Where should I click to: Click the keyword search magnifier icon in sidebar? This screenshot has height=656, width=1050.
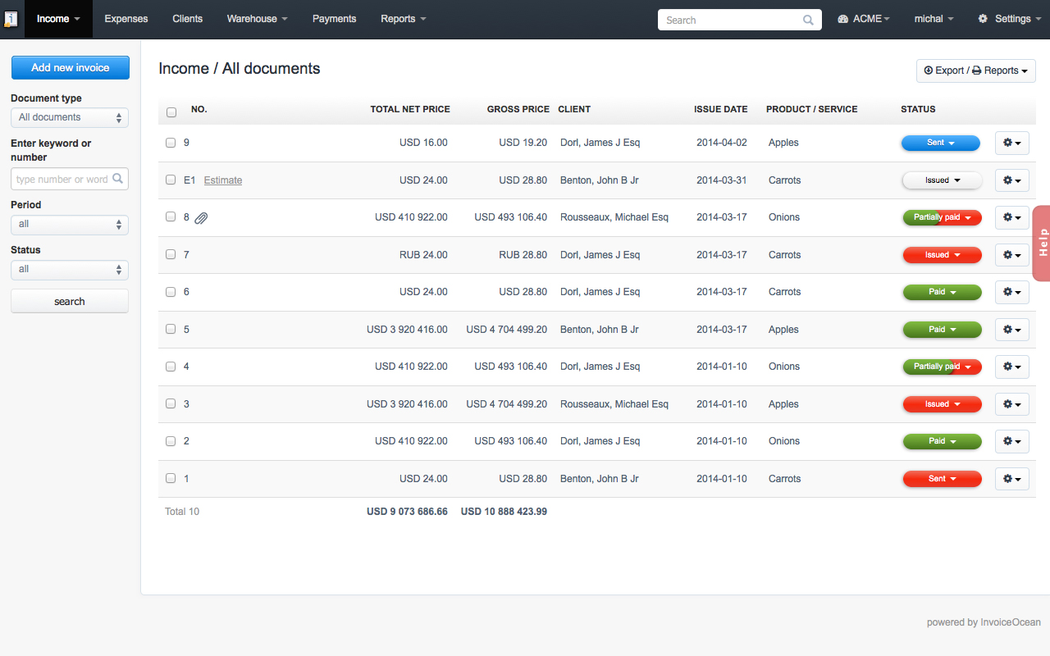tap(118, 179)
